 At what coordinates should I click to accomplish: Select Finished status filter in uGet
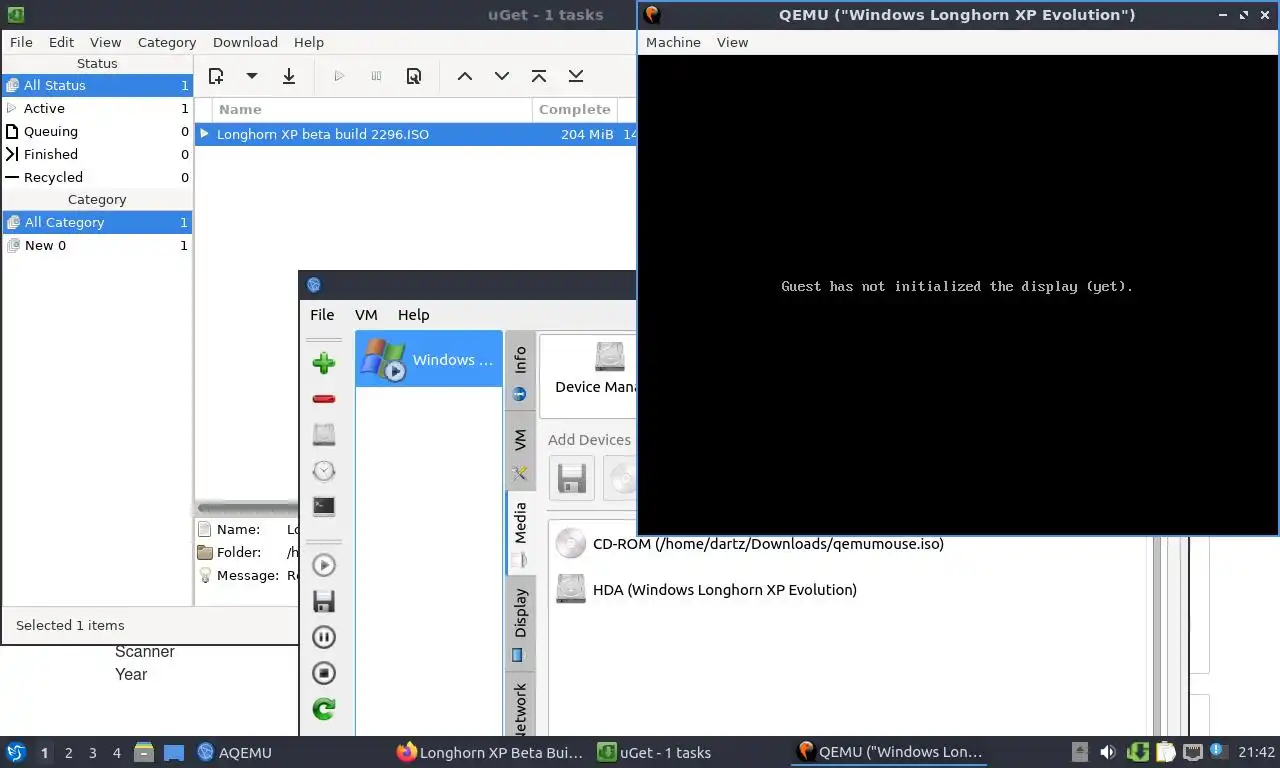[97, 154]
